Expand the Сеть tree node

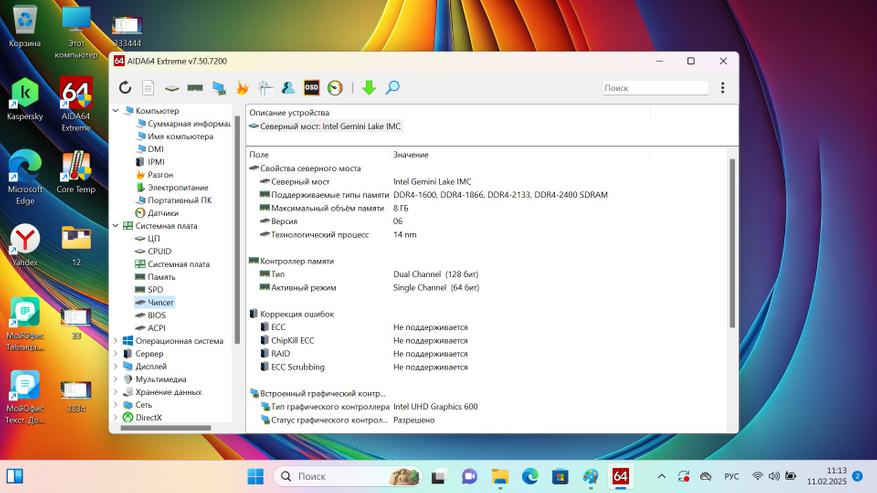point(116,405)
